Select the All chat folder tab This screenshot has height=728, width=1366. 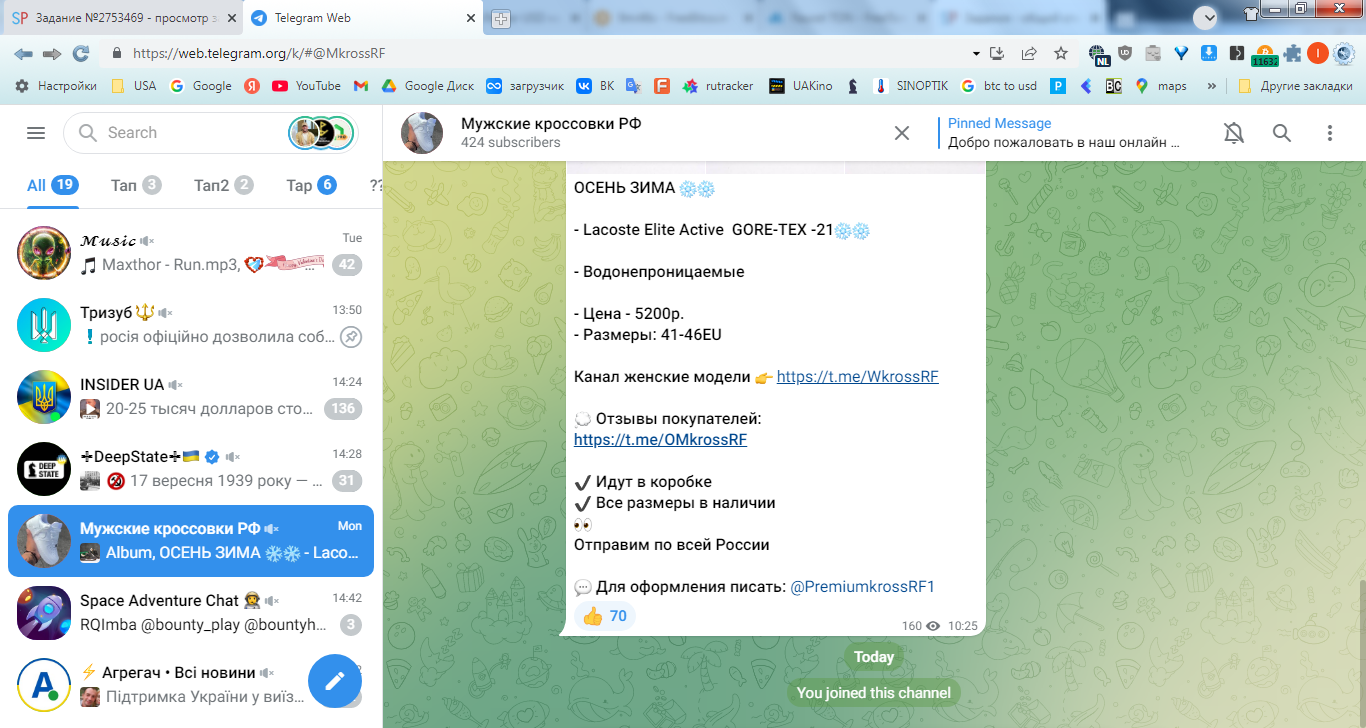pyautogui.click(x=52, y=185)
